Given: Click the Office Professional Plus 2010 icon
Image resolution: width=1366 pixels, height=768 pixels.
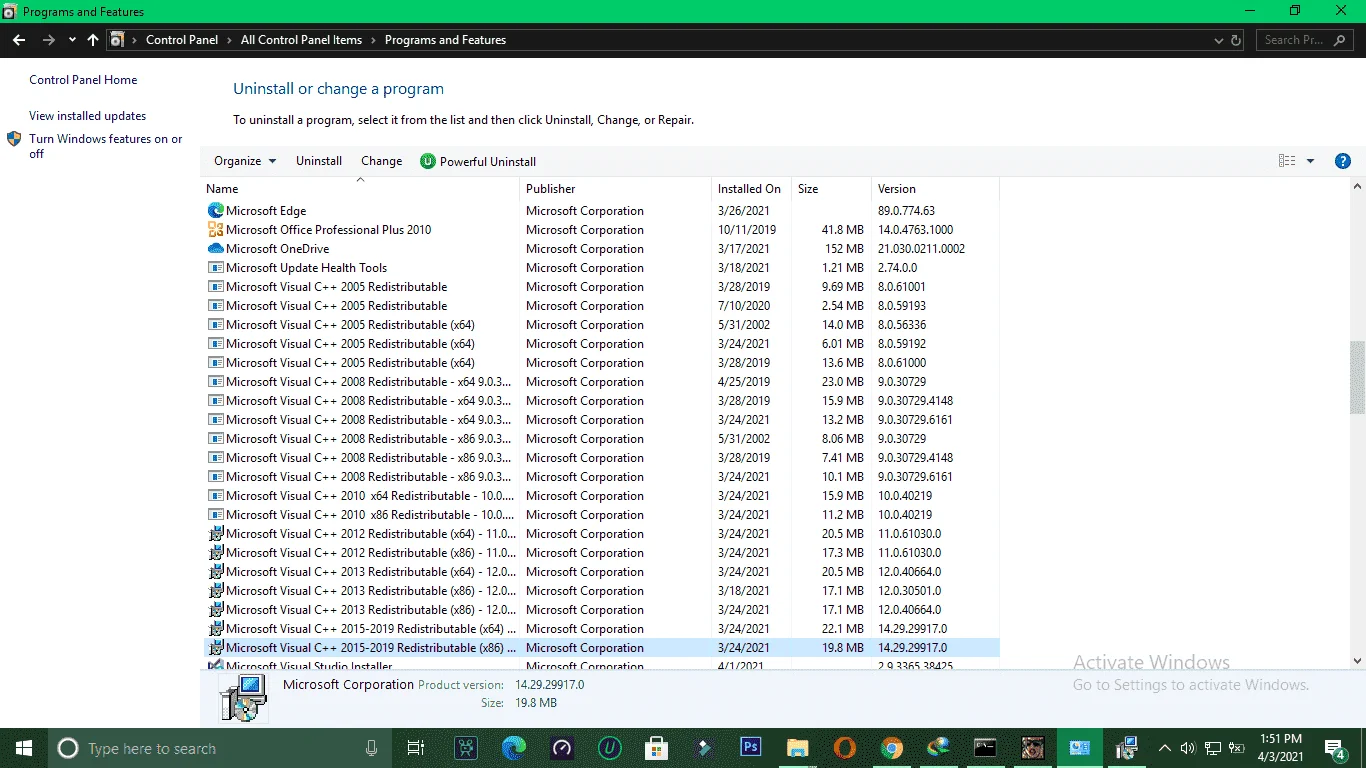Looking at the screenshot, I should pos(215,230).
